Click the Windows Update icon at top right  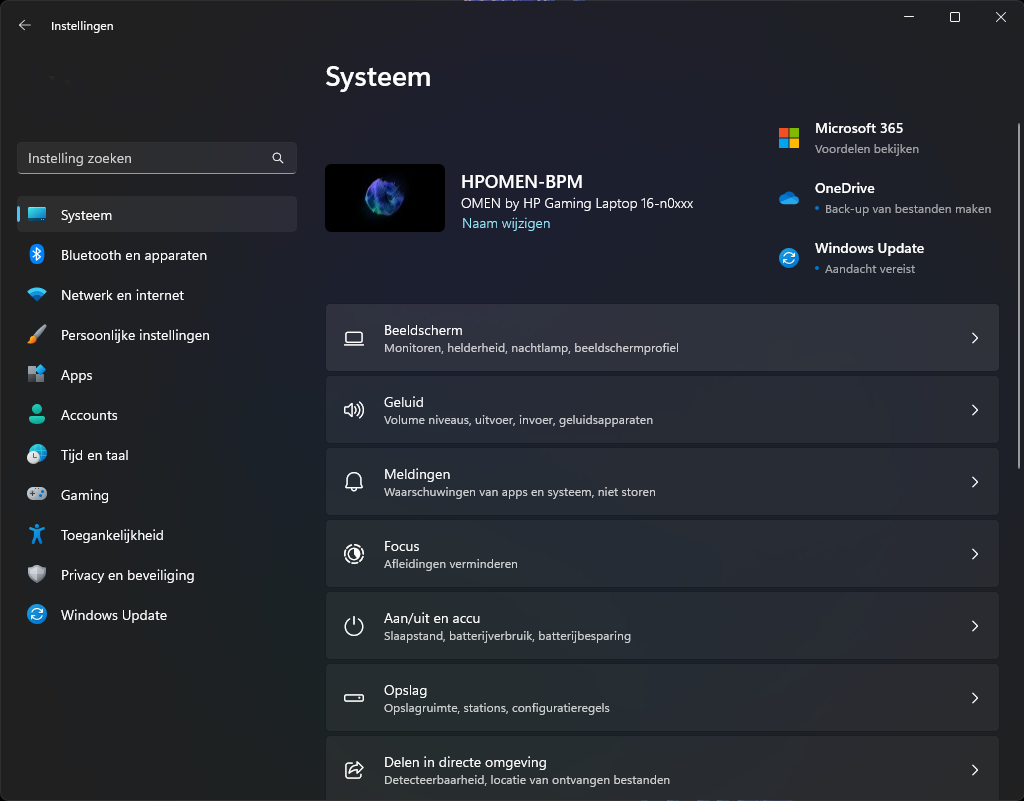point(789,258)
